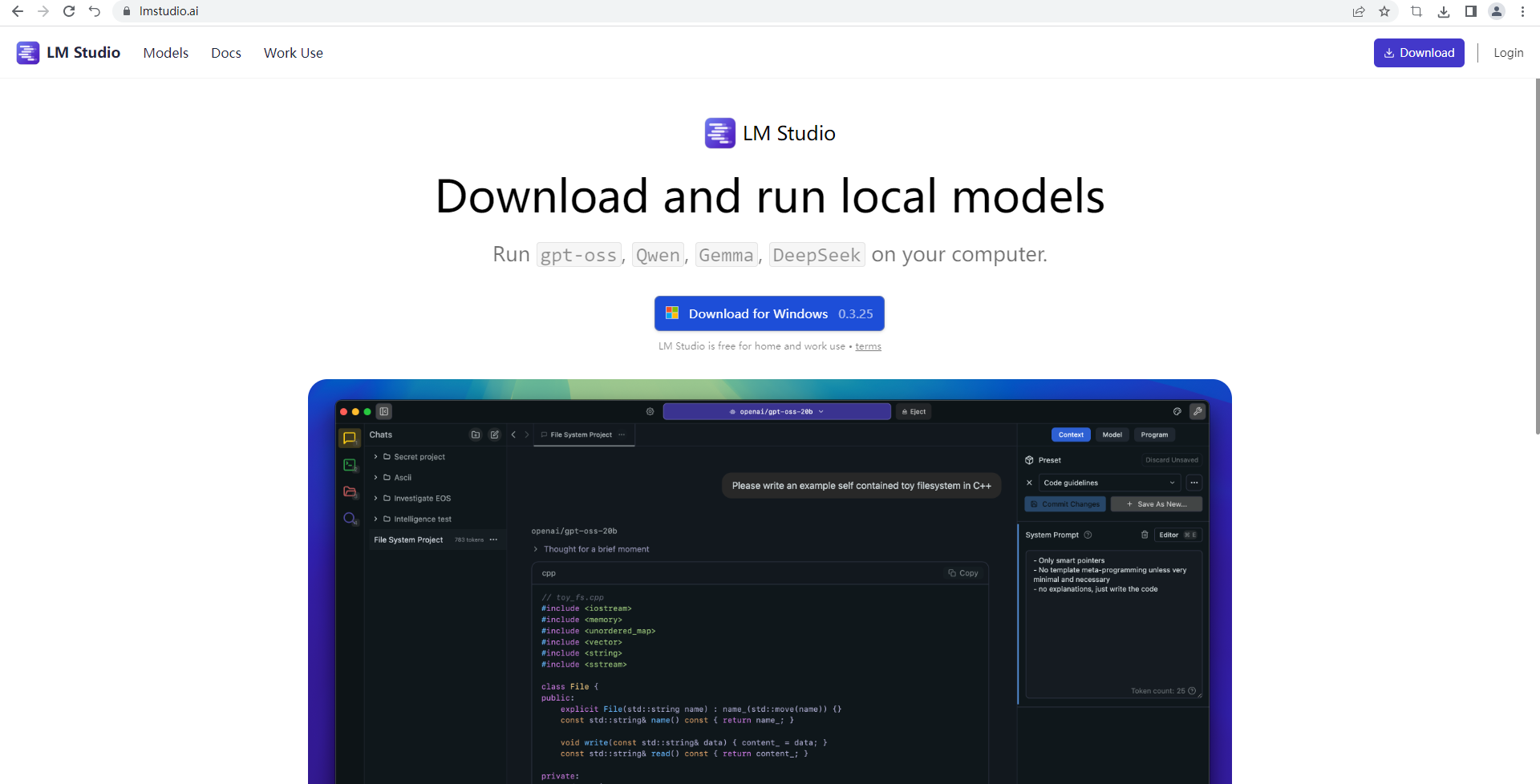
Task: Share this page using share icon
Action: click(x=1359, y=11)
